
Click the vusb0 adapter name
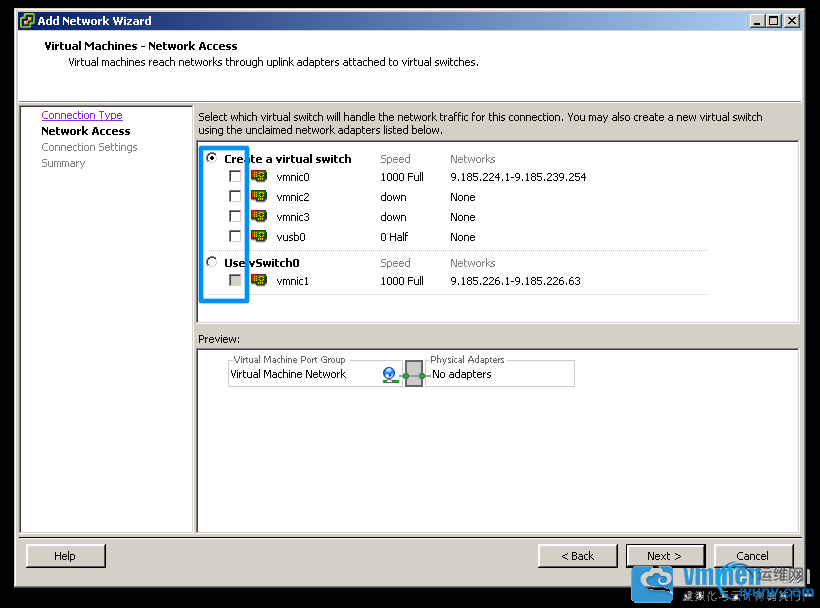pyautogui.click(x=291, y=237)
